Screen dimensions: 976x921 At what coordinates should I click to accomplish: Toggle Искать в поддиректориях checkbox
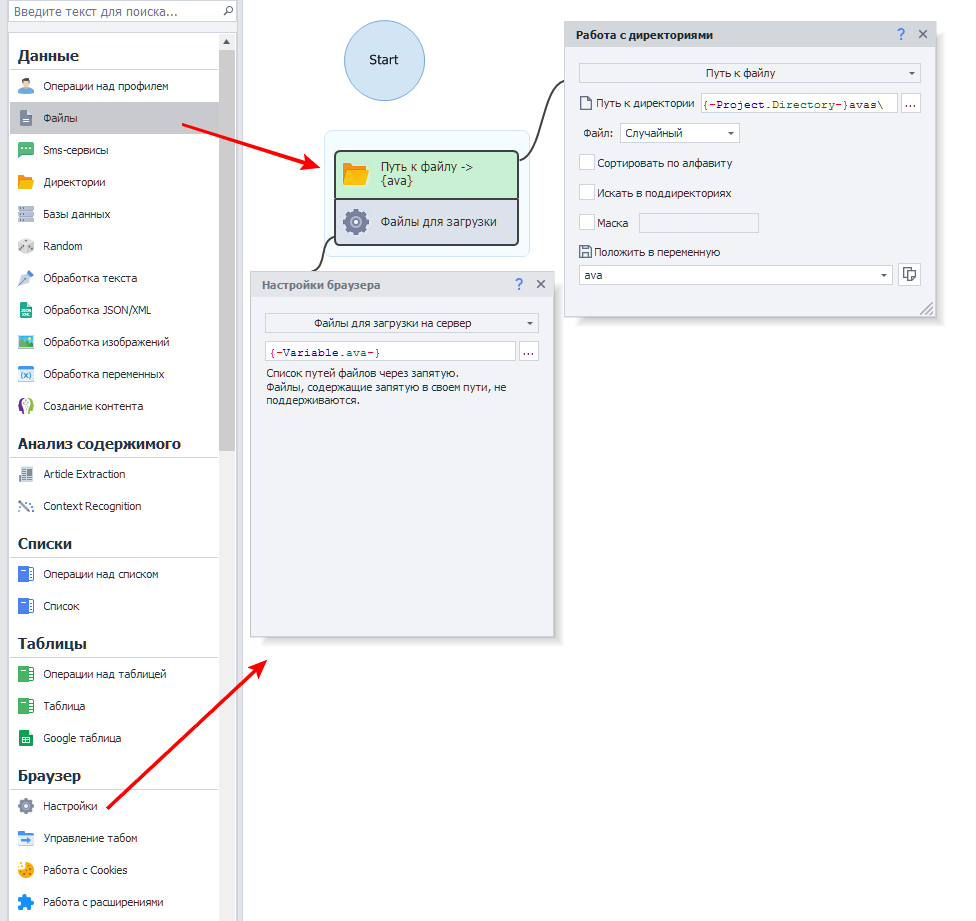point(586,192)
